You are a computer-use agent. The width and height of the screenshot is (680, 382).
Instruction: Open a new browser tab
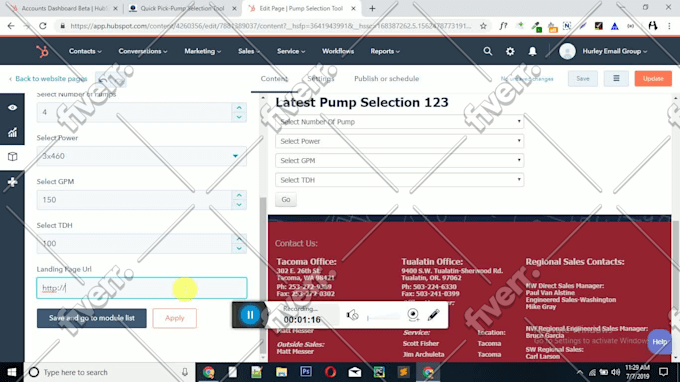(x=372, y=8)
